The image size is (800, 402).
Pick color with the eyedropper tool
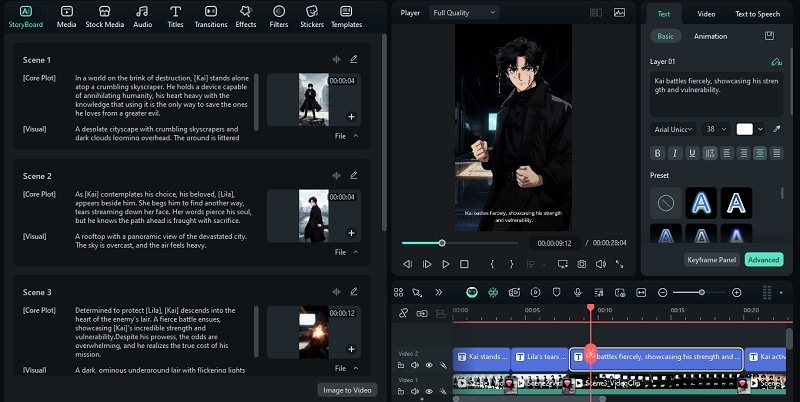(x=777, y=129)
